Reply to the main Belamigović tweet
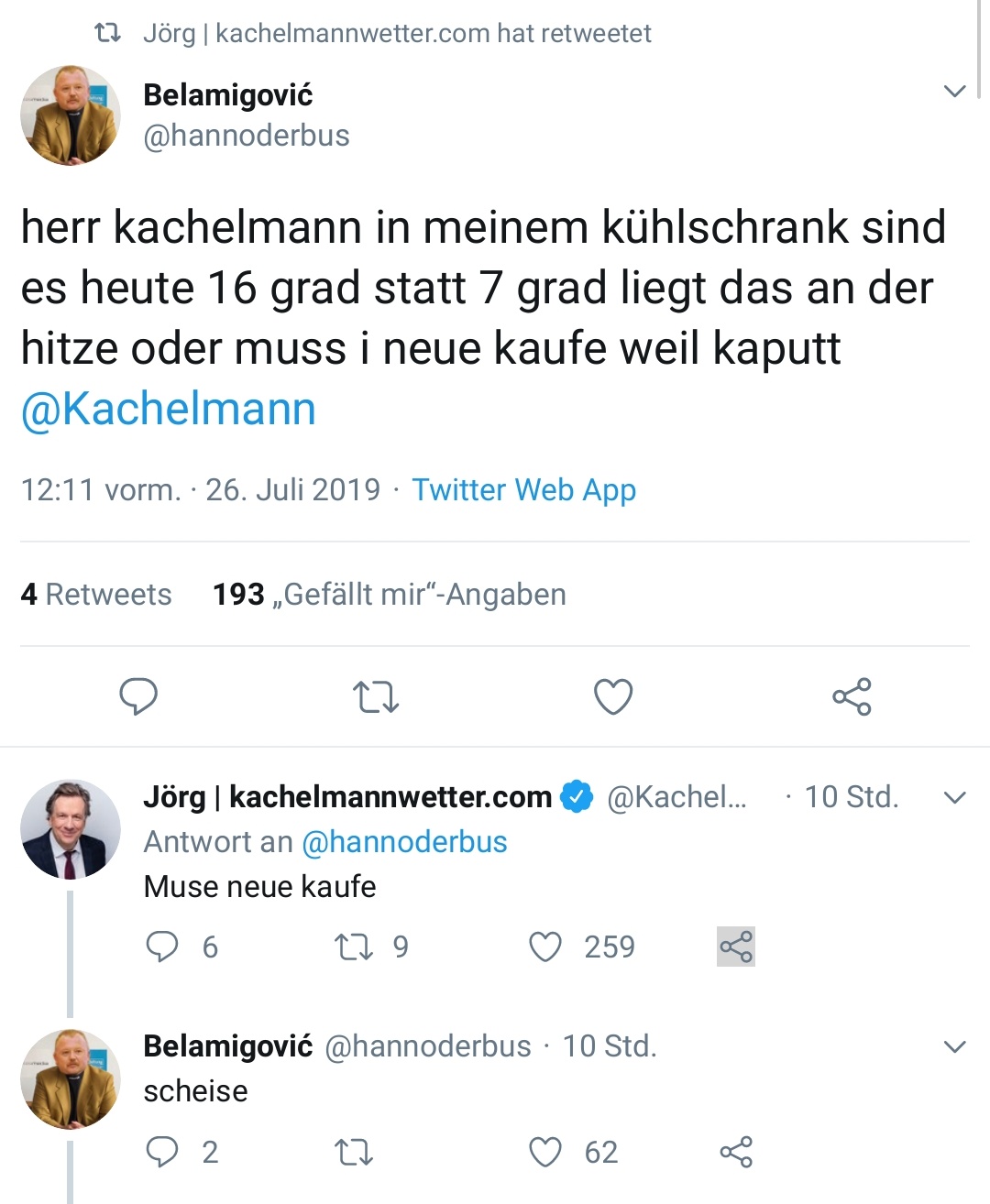Screen dimensions: 990x1204 [138, 697]
